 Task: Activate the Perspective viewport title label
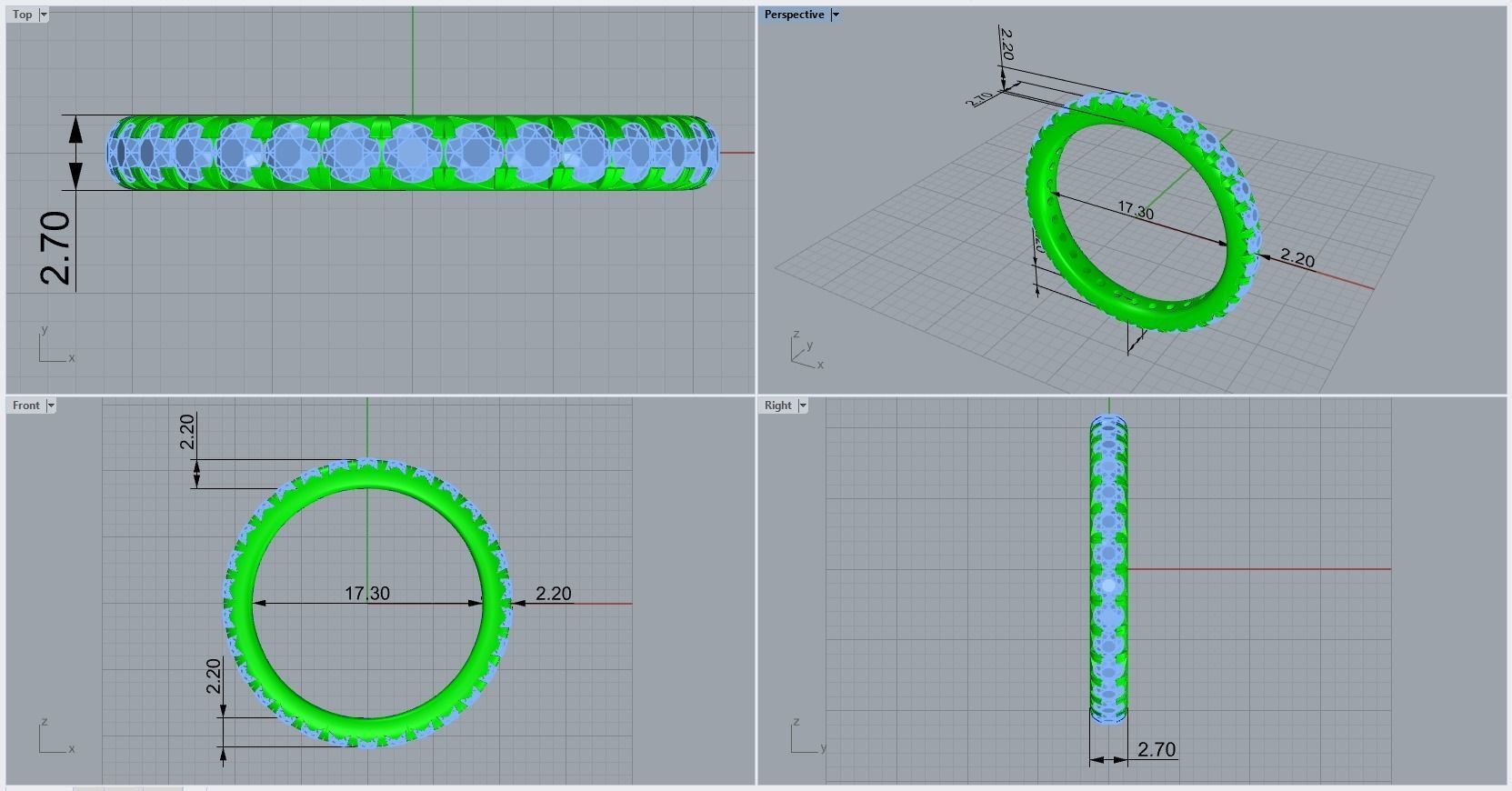(794, 15)
